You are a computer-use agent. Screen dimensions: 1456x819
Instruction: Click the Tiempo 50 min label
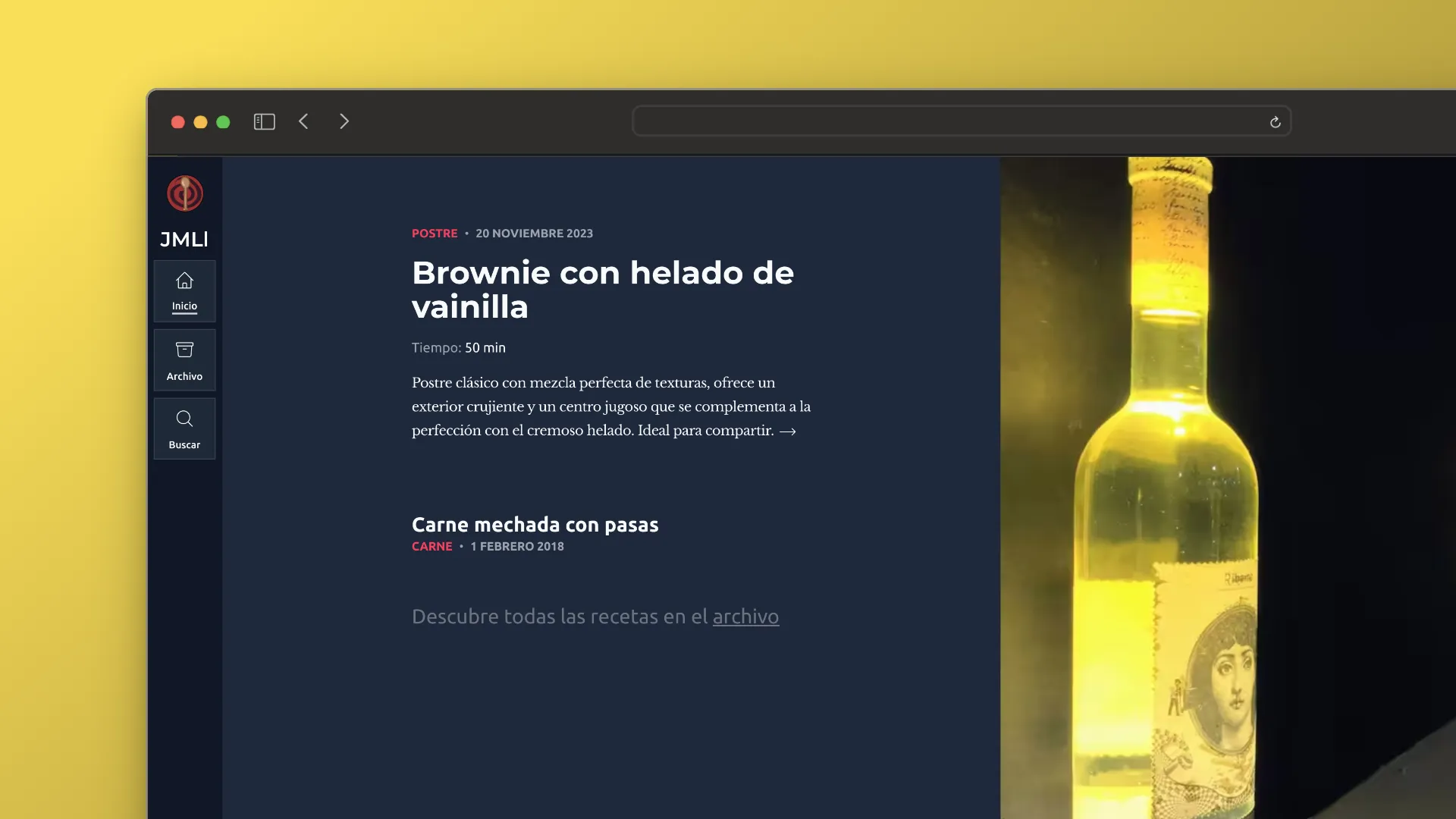457,348
